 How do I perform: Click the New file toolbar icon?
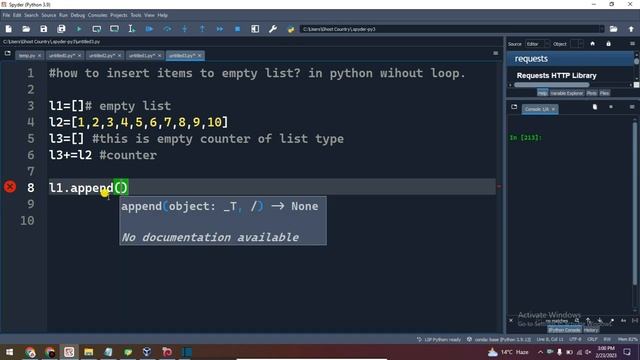point(9,29)
